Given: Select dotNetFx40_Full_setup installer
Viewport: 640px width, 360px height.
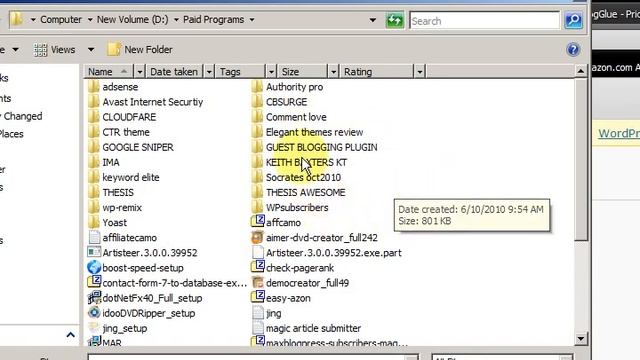Looking at the screenshot, I should pyautogui.click(x=145, y=298).
